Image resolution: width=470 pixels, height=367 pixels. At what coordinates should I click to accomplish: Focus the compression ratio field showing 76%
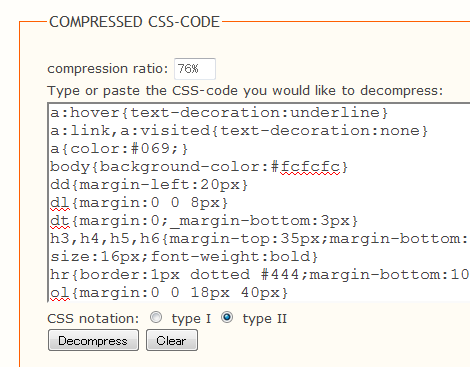tap(195, 69)
